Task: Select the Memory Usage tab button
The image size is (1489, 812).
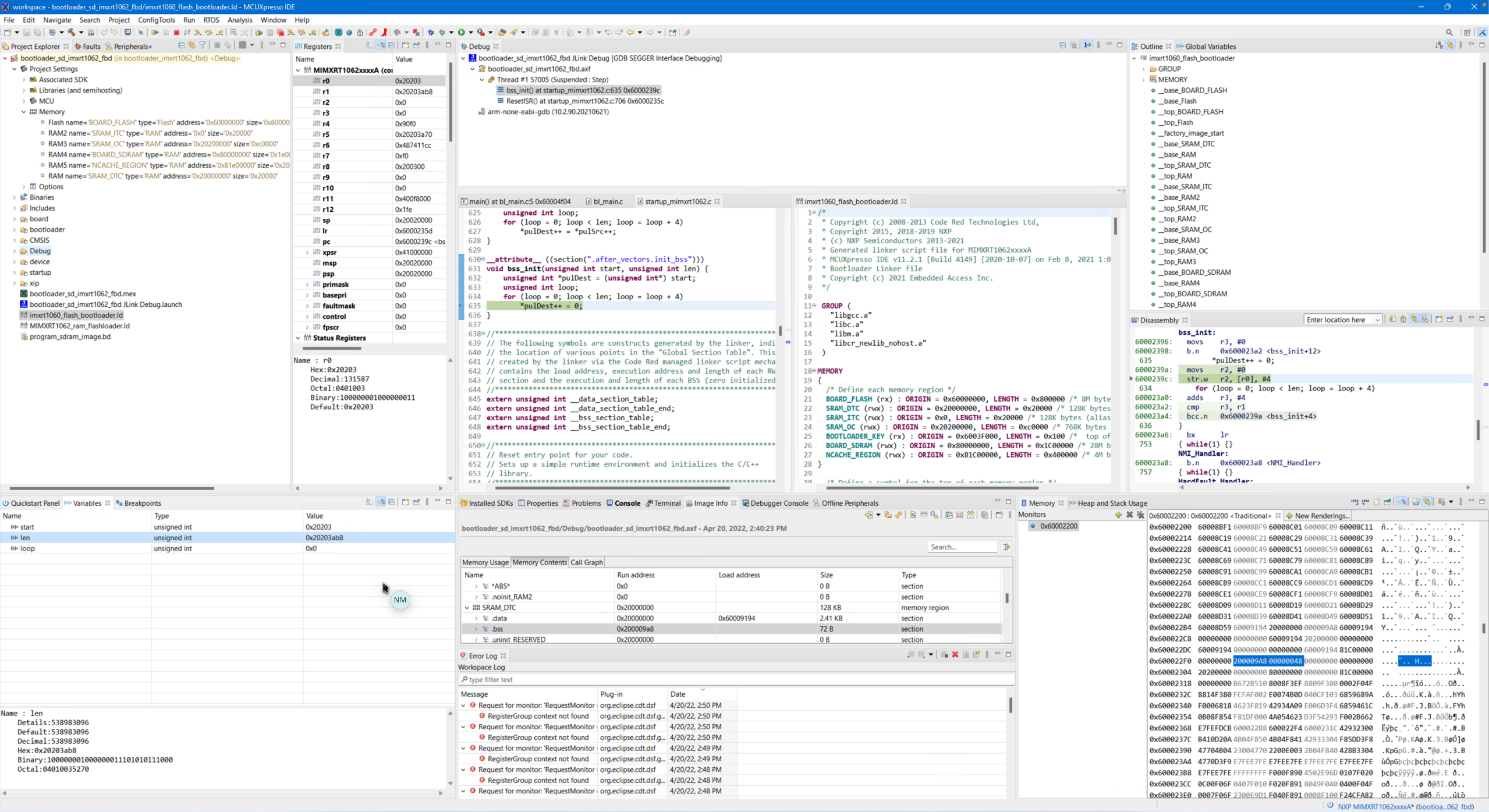Action: click(485, 562)
